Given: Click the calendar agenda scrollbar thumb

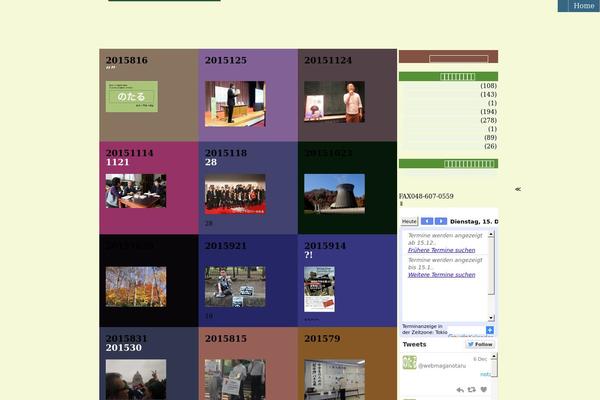Looking at the screenshot, I should click(x=491, y=266).
